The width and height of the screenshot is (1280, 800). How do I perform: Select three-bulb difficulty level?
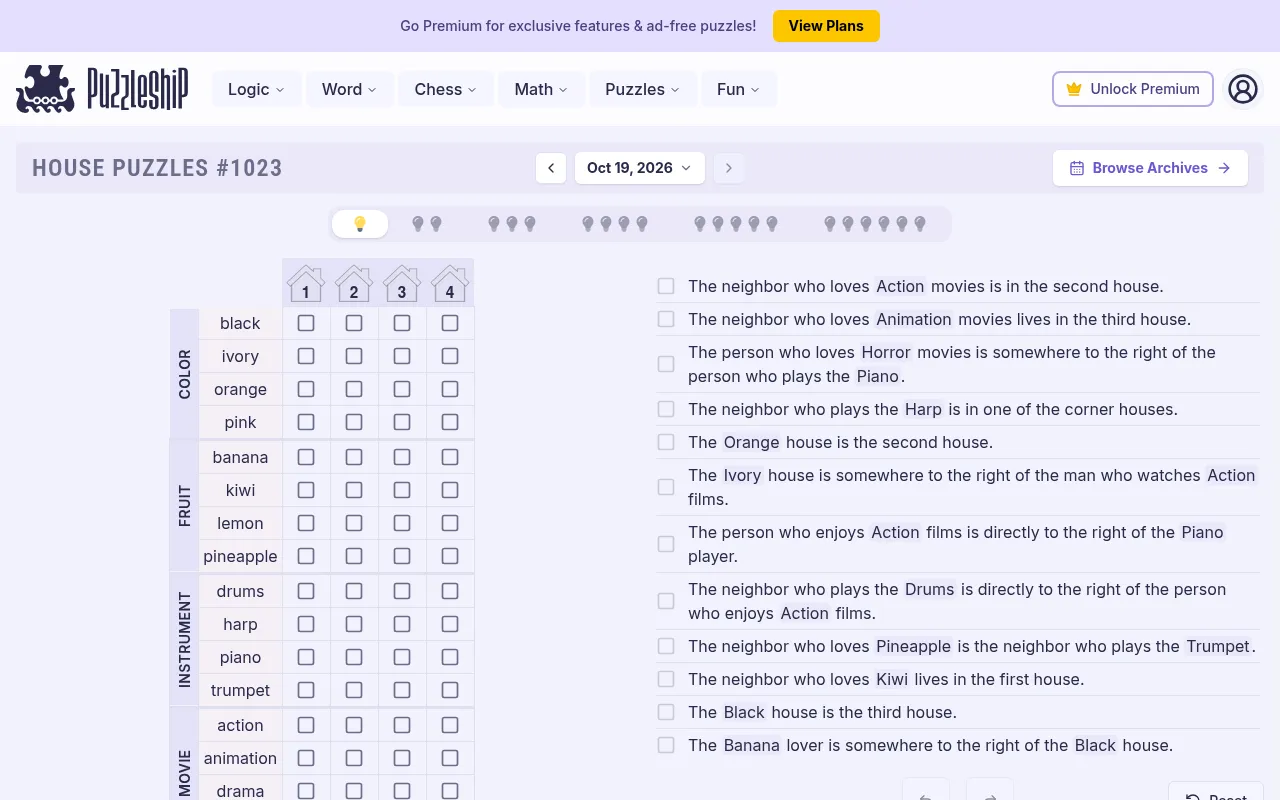pyautogui.click(x=512, y=224)
